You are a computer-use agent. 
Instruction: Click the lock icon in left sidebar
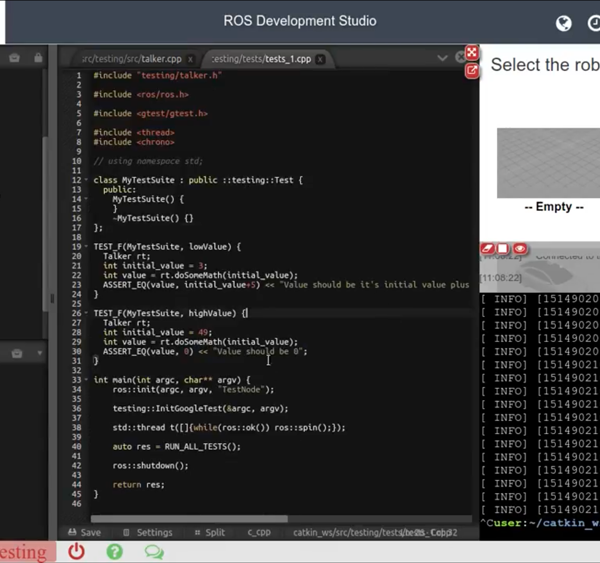tap(38, 57)
